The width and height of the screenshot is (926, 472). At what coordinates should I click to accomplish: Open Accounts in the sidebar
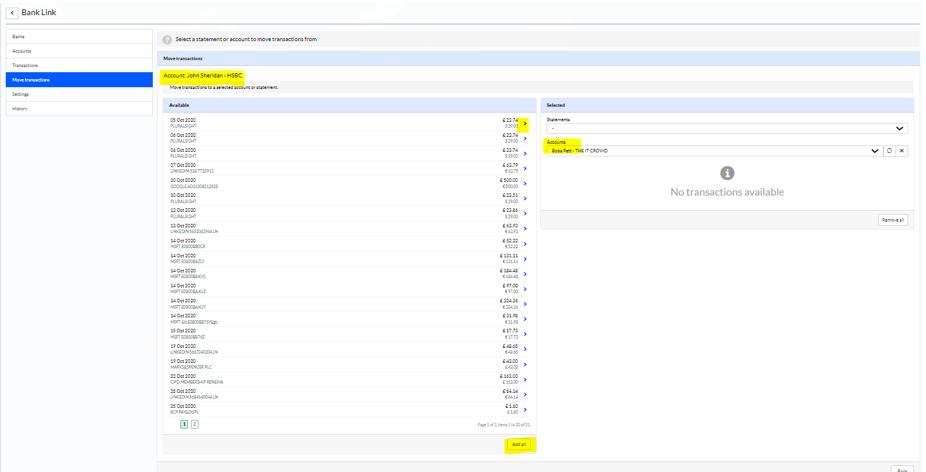[79, 51]
